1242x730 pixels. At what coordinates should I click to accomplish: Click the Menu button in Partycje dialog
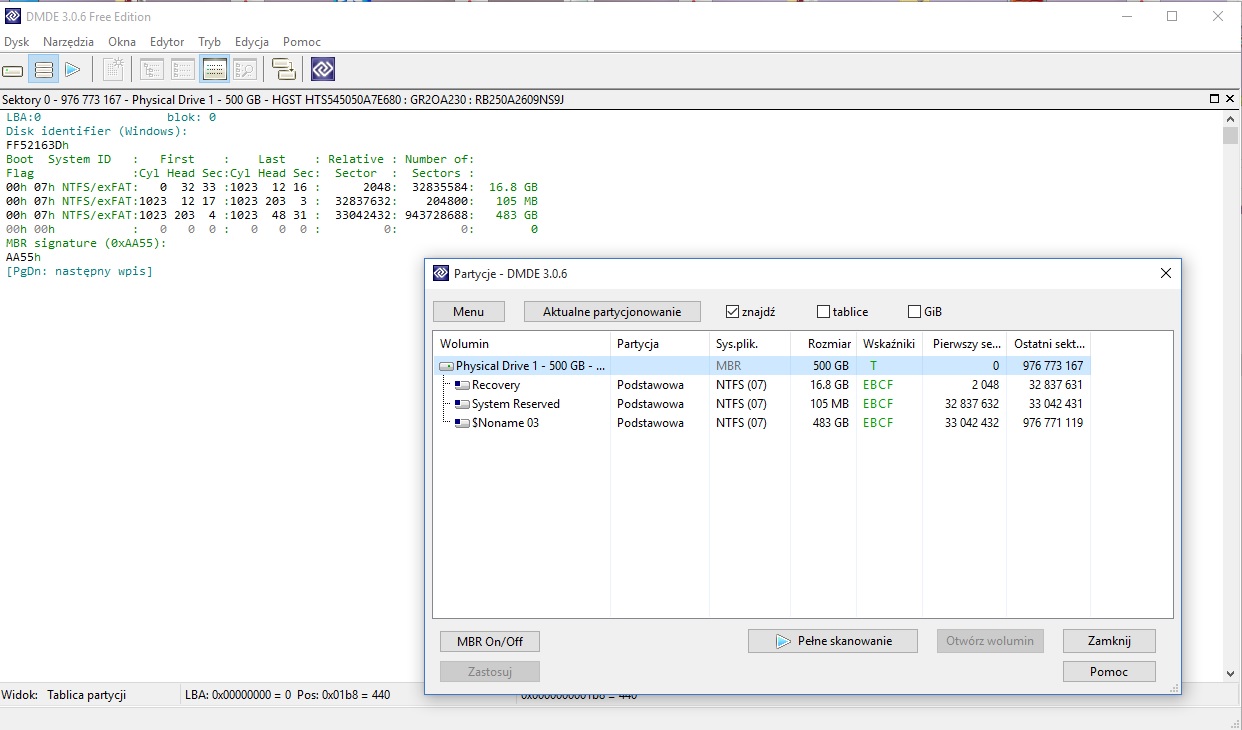pyautogui.click(x=468, y=311)
